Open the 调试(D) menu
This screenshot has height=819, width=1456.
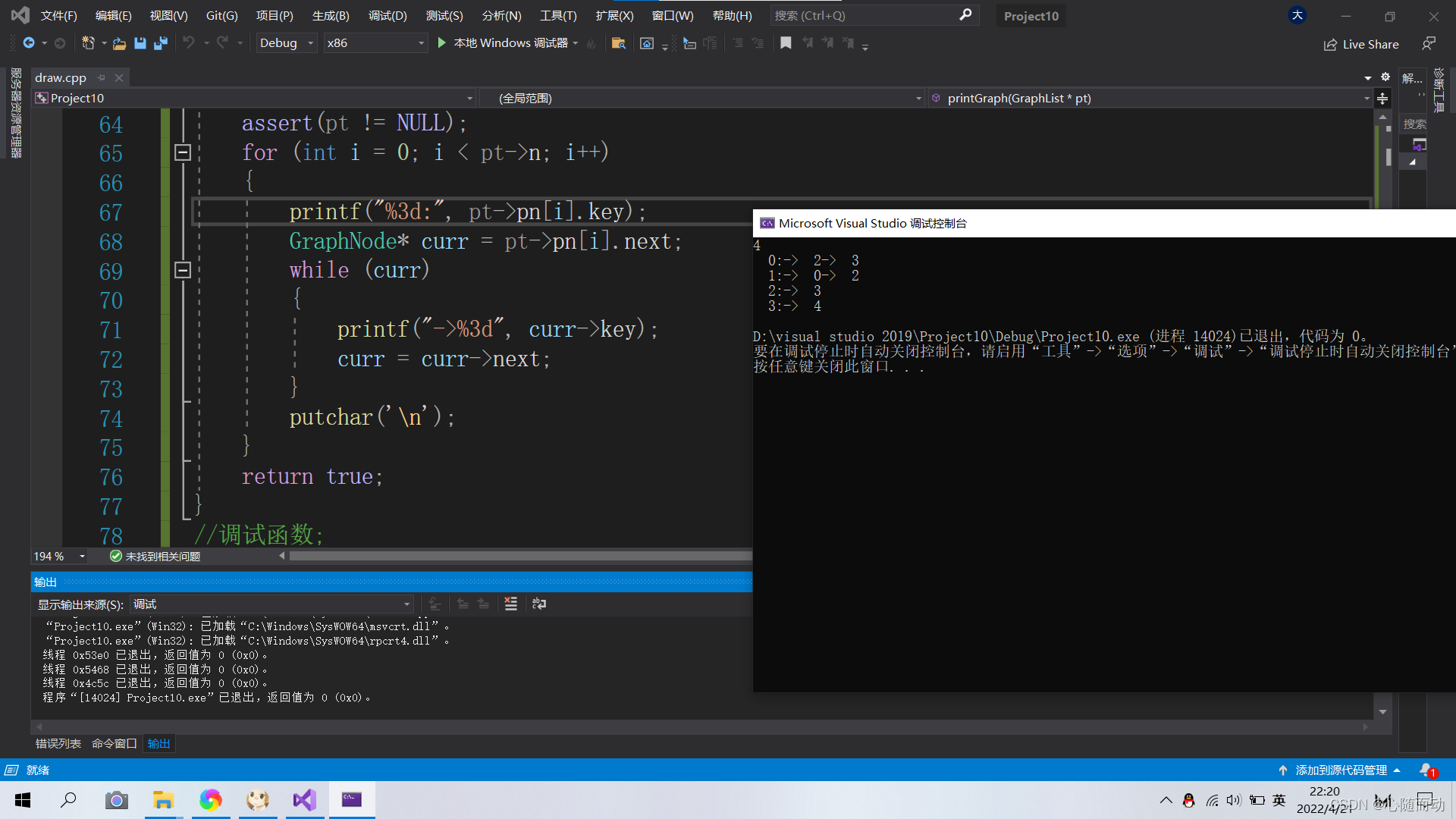[x=388, y=15]
